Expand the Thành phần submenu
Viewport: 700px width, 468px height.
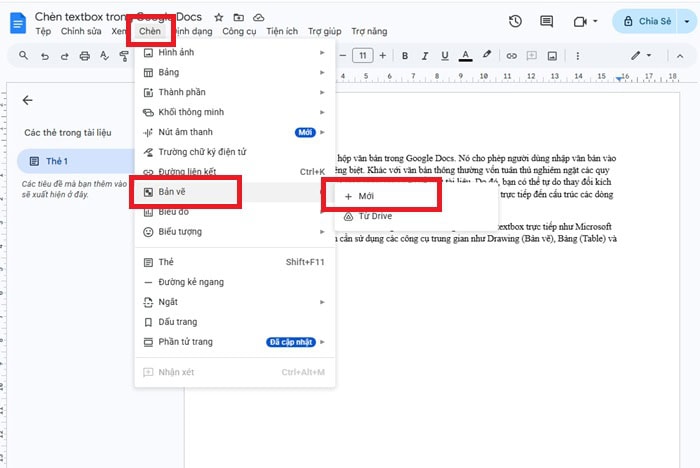click(235, 92)
